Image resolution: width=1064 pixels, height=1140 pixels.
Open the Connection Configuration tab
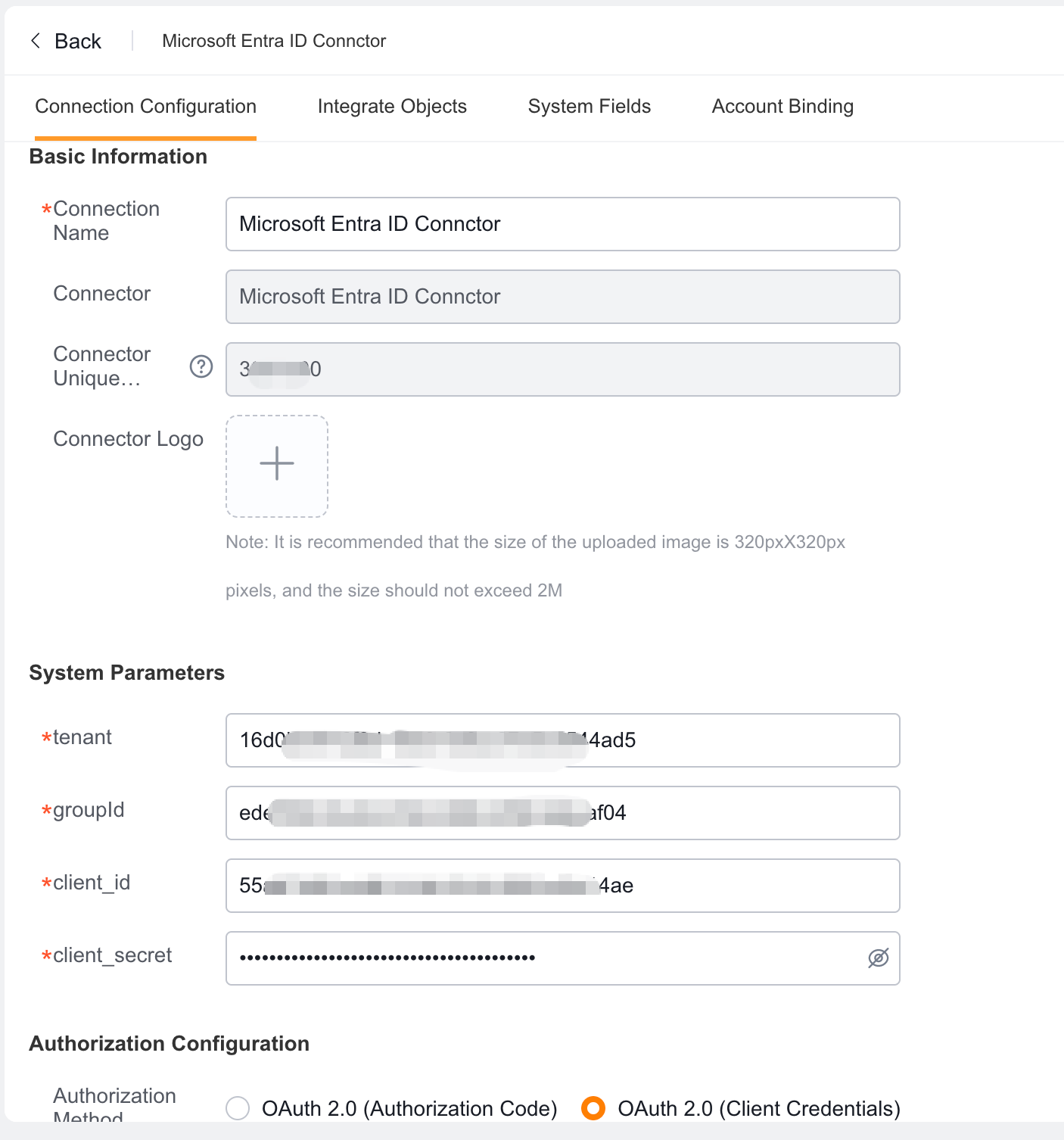tap(145, 107)
